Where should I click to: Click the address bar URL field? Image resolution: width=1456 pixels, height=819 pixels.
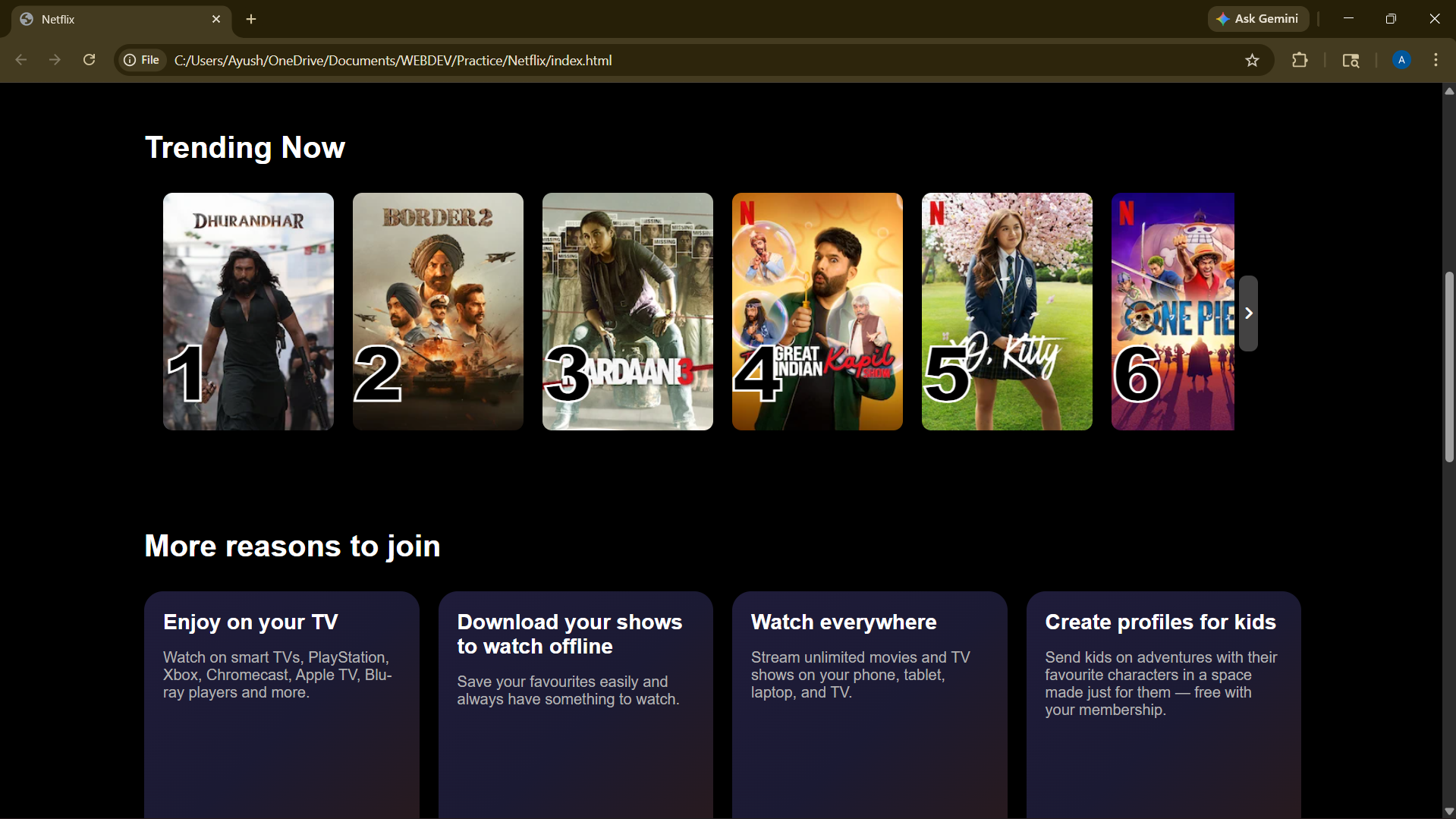683,60
